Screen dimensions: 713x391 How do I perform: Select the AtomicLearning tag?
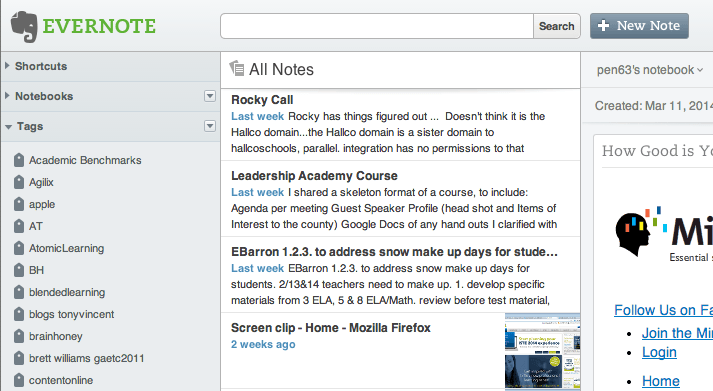coord(66,248)
